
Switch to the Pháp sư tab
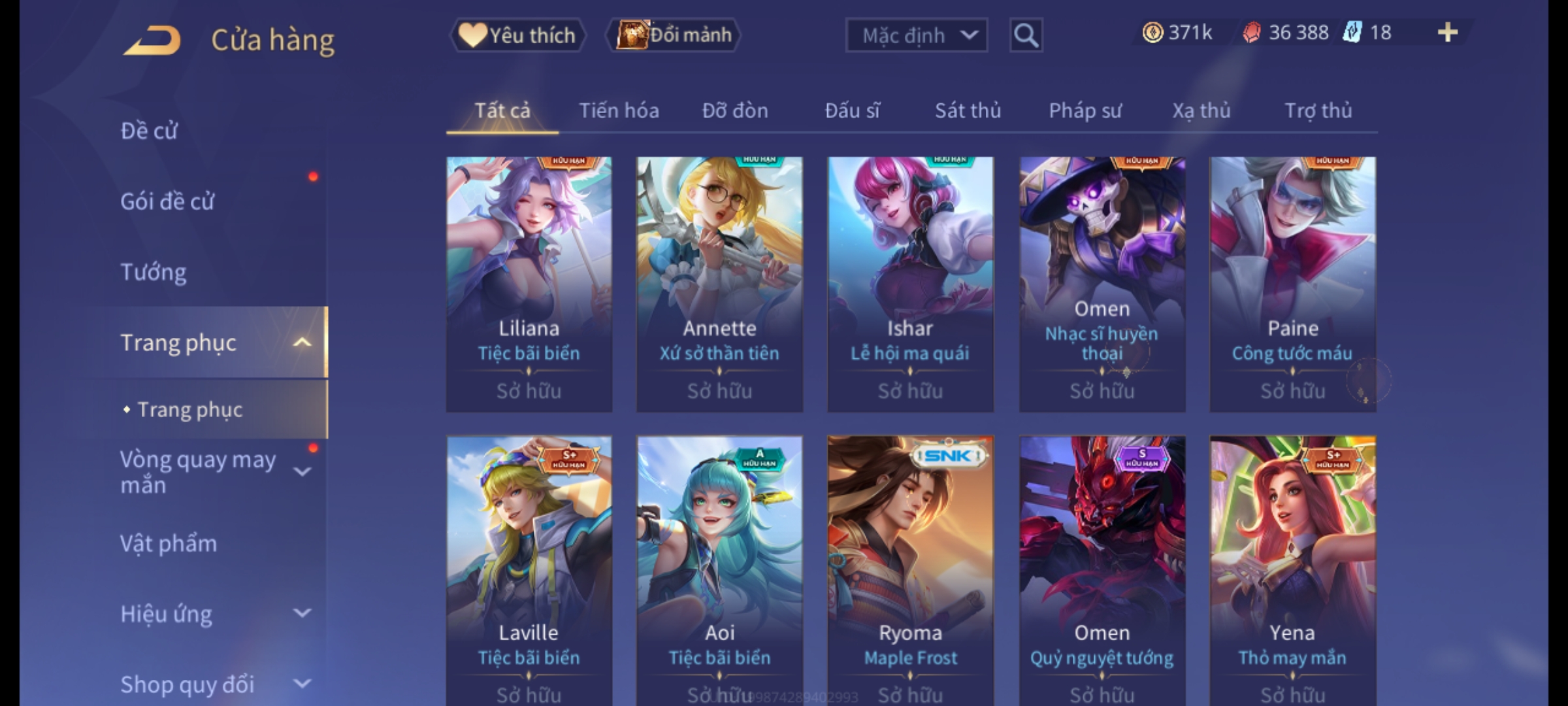pyautogui.click(x=1085, y=110)
